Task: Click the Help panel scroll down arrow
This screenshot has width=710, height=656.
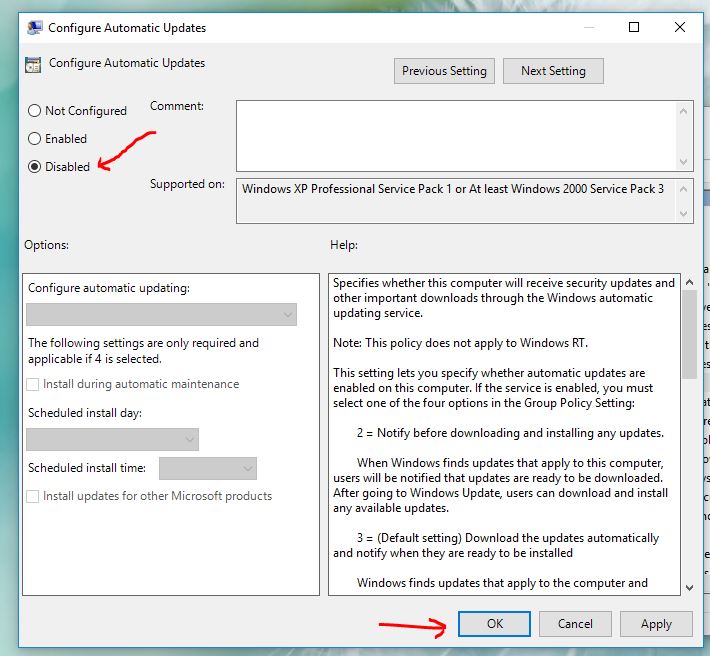Action: pyautogui.click(x=689, y=587)
